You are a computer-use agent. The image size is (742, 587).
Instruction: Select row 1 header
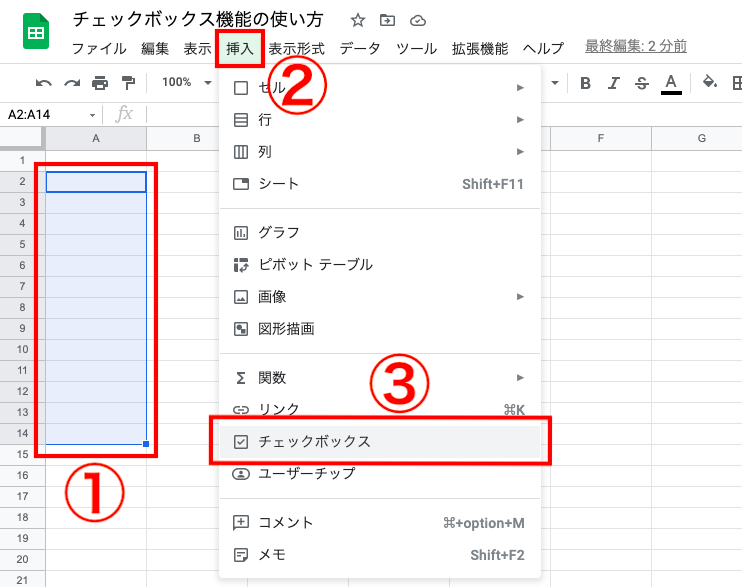coord(22,160)
